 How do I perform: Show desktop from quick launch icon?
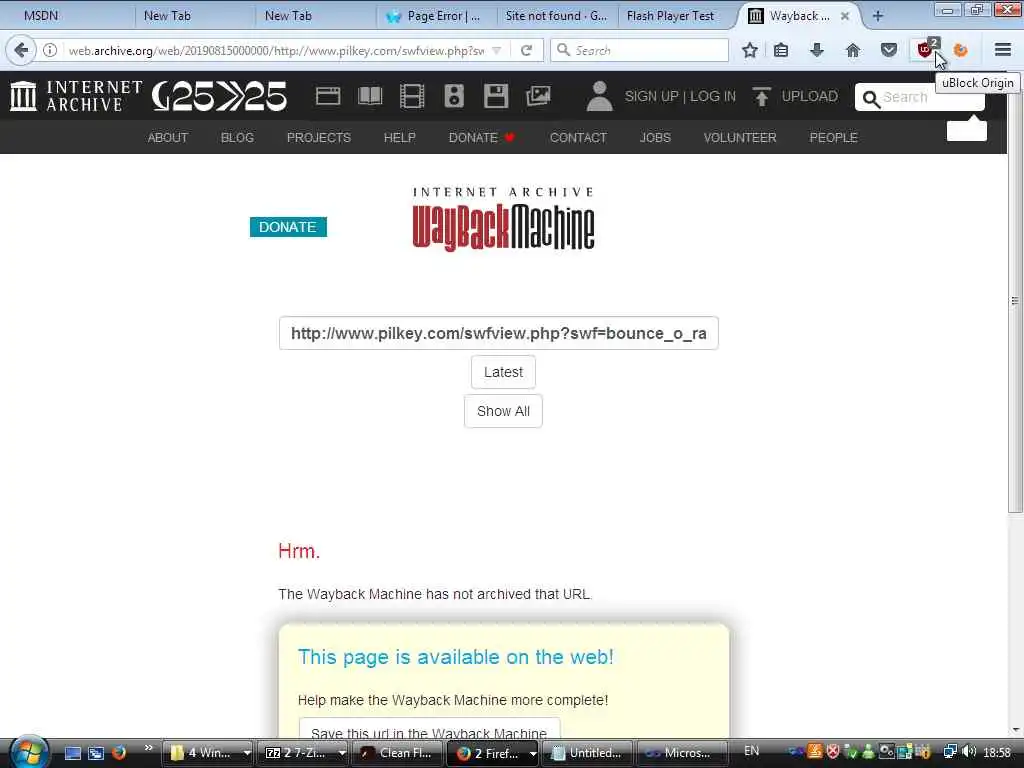tap(73, 753)
